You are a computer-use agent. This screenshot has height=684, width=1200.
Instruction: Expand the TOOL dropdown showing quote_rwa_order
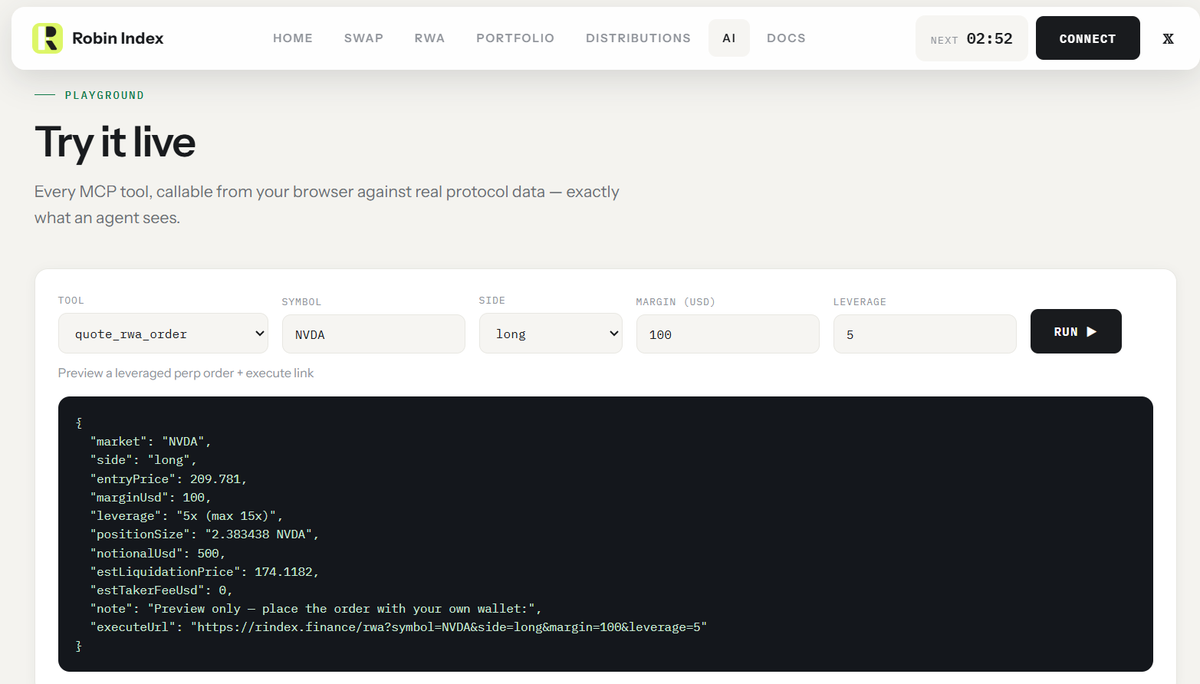pos(164,334)
